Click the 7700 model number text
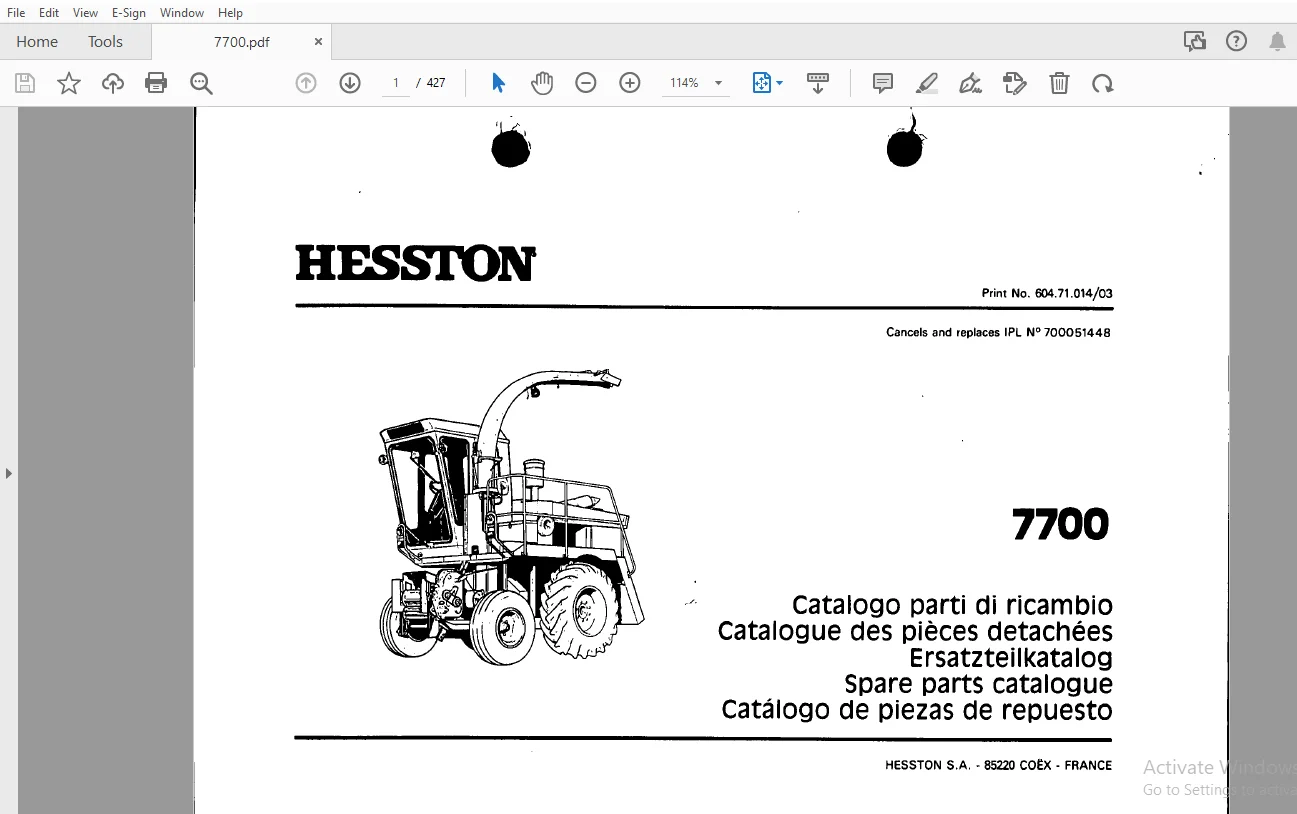The height and width of the screenshot is (814, 1297). coord(1061,525)
